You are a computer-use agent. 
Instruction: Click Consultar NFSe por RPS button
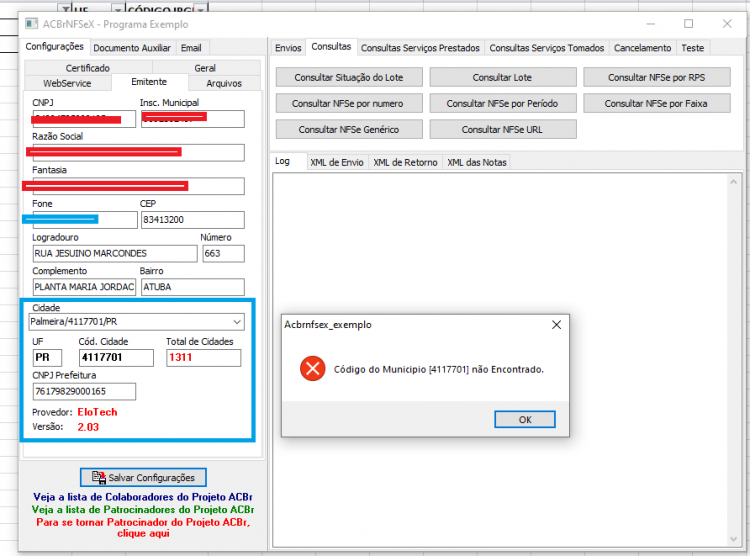[656, 78]
